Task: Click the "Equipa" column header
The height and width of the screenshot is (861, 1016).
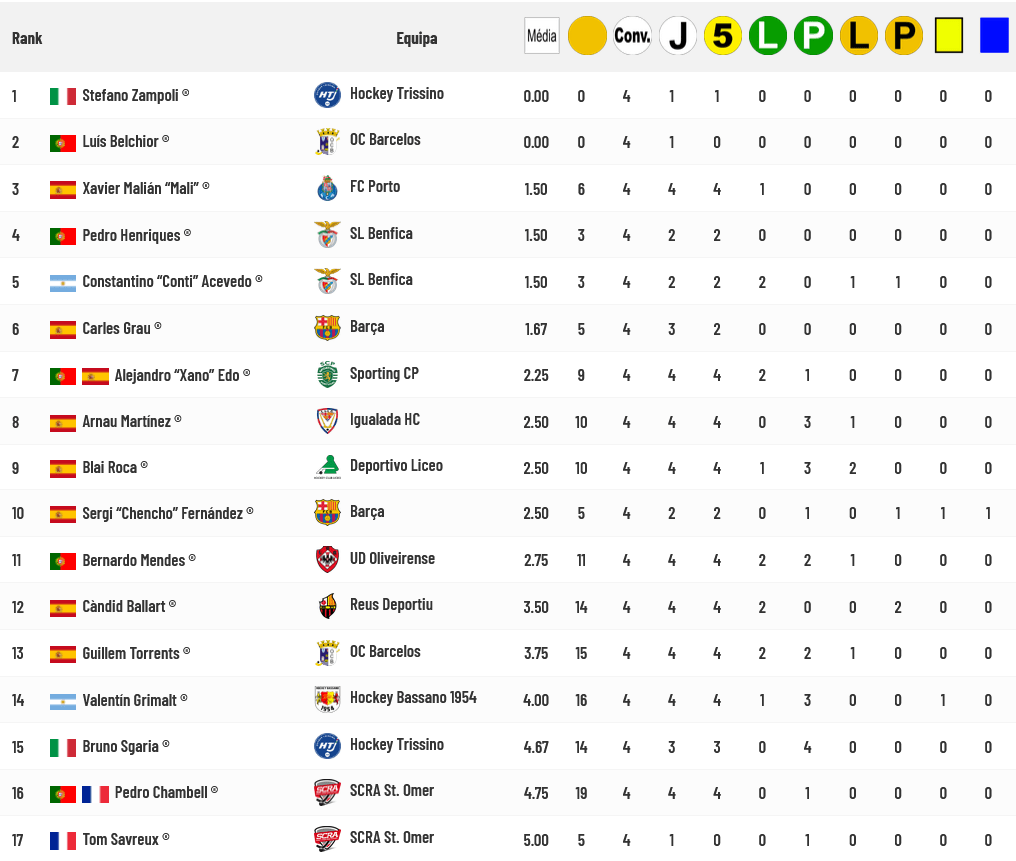Action: pos(416,38)
